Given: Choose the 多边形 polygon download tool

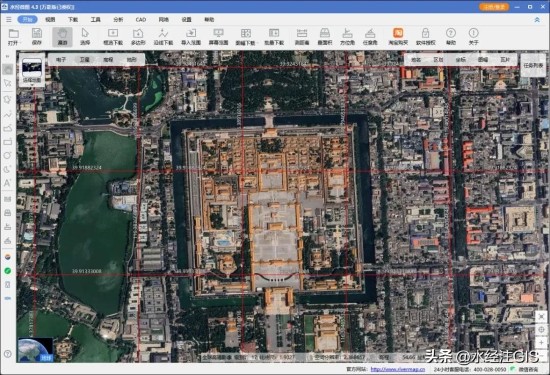Looking at the screenshot, I should [138, 36].
